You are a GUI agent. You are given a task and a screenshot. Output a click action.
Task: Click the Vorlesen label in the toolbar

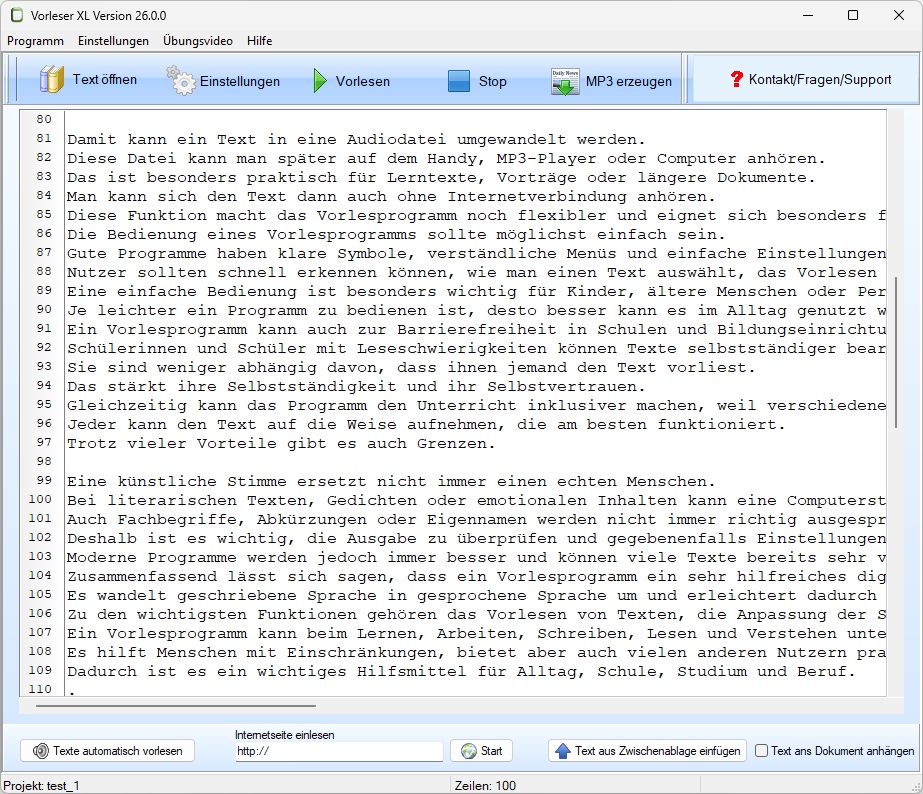coord(363,81)
